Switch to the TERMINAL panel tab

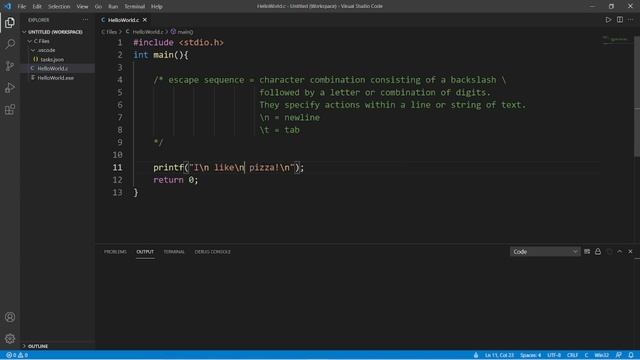pyautogui.click(x=174, y=252)
